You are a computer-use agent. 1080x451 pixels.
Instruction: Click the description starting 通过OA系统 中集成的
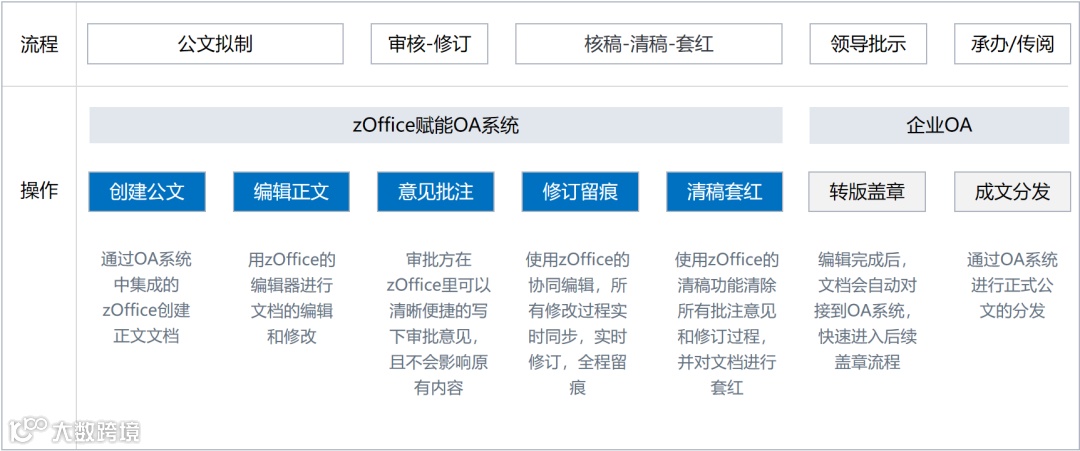pos(147,298)
